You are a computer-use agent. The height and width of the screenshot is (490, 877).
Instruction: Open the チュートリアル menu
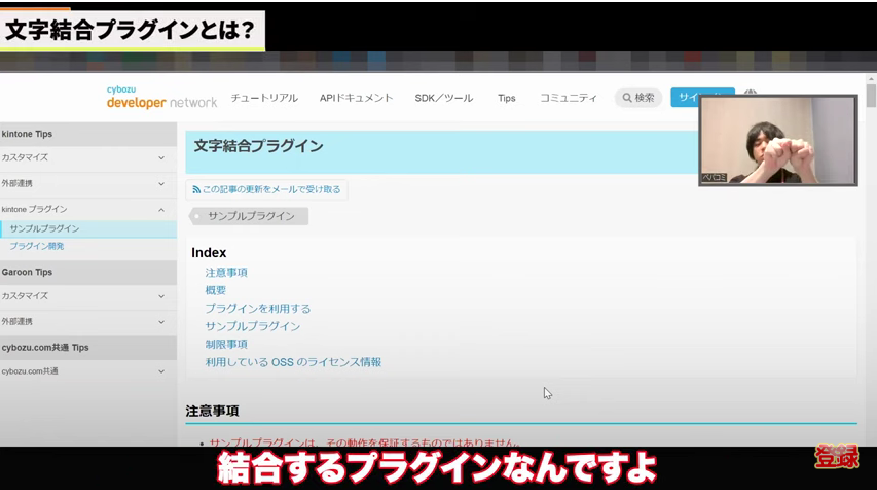coord(264,98)
